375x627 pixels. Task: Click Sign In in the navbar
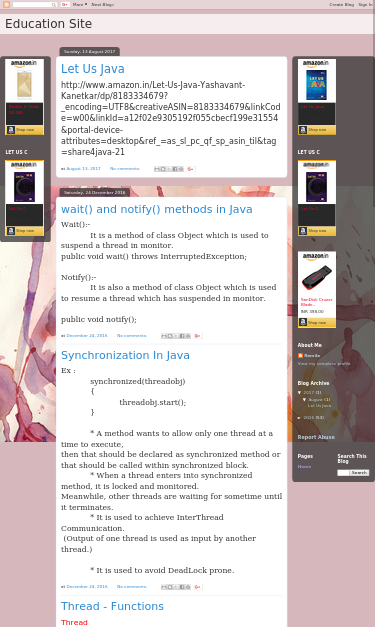(365, 4)
